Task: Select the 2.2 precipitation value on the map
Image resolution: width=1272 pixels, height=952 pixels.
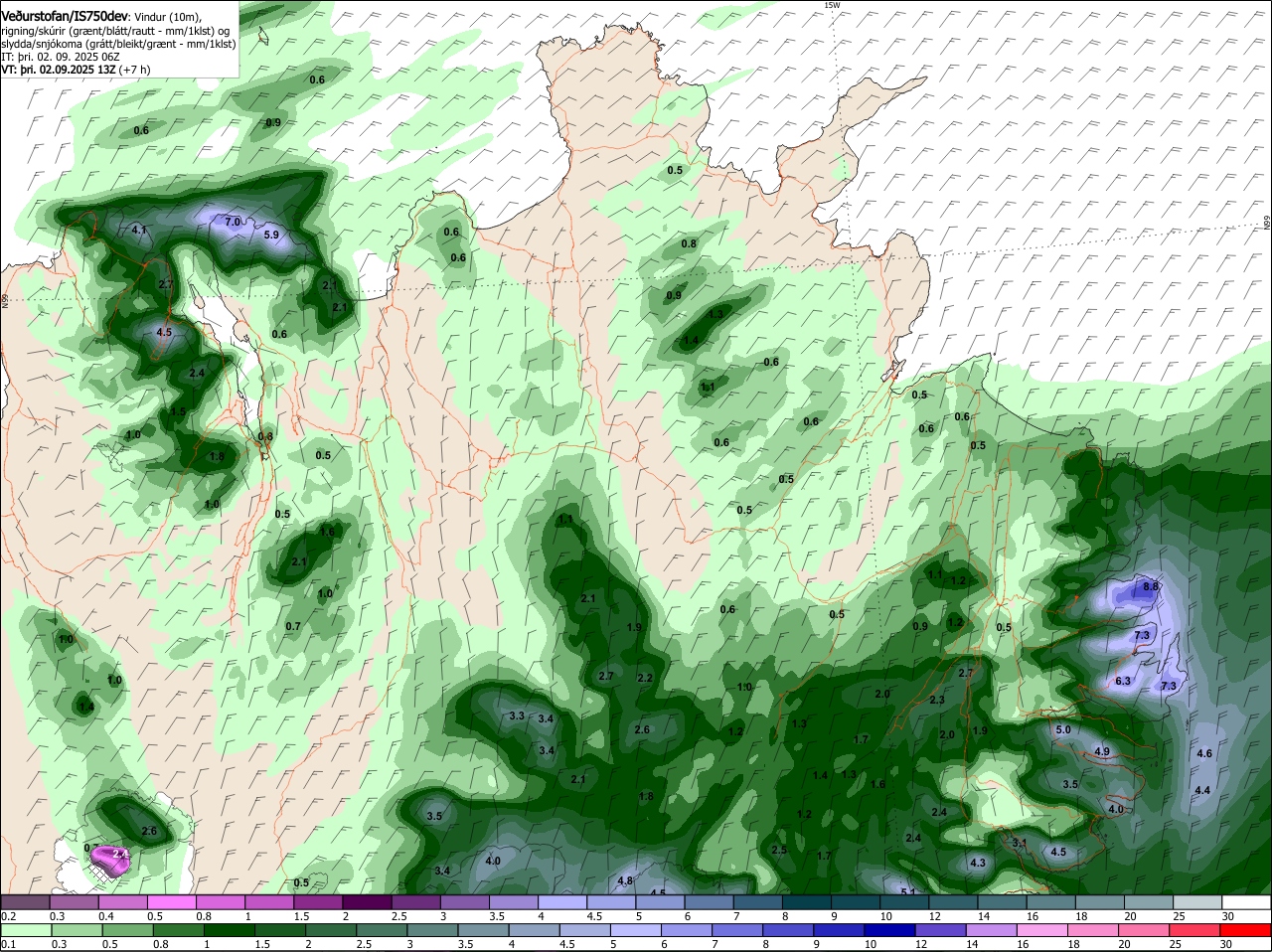Action: pos(644,678)
